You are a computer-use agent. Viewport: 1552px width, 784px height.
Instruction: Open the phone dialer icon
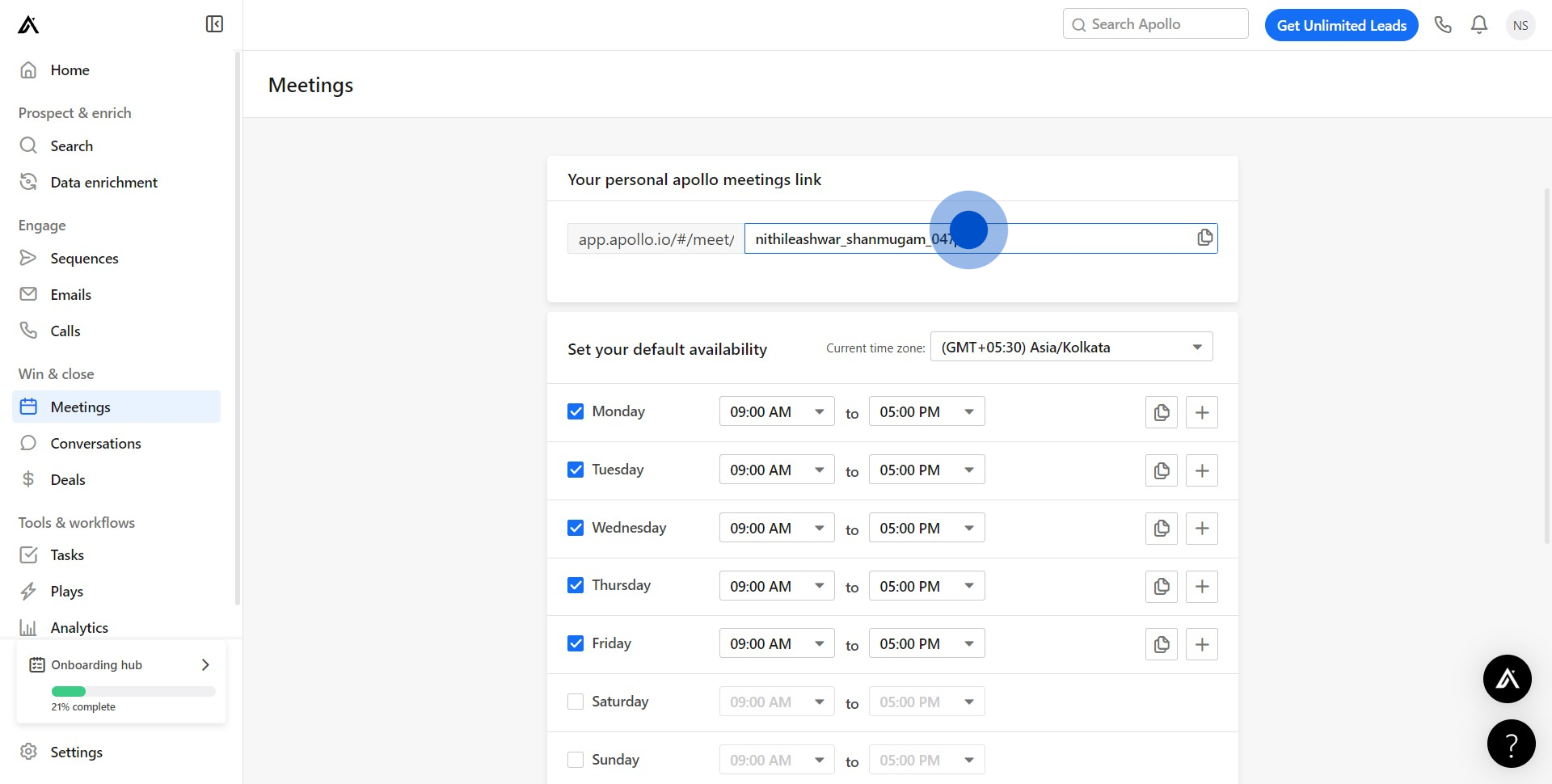(1443, 25)
